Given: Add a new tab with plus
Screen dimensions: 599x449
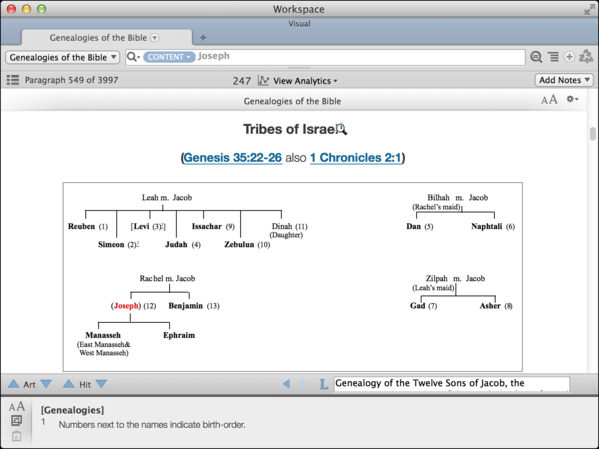Looking at the screenshot, I should click(x=203, y=37).
